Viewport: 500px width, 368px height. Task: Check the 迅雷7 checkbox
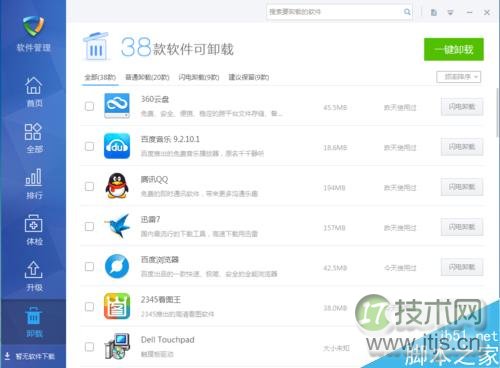89,227
